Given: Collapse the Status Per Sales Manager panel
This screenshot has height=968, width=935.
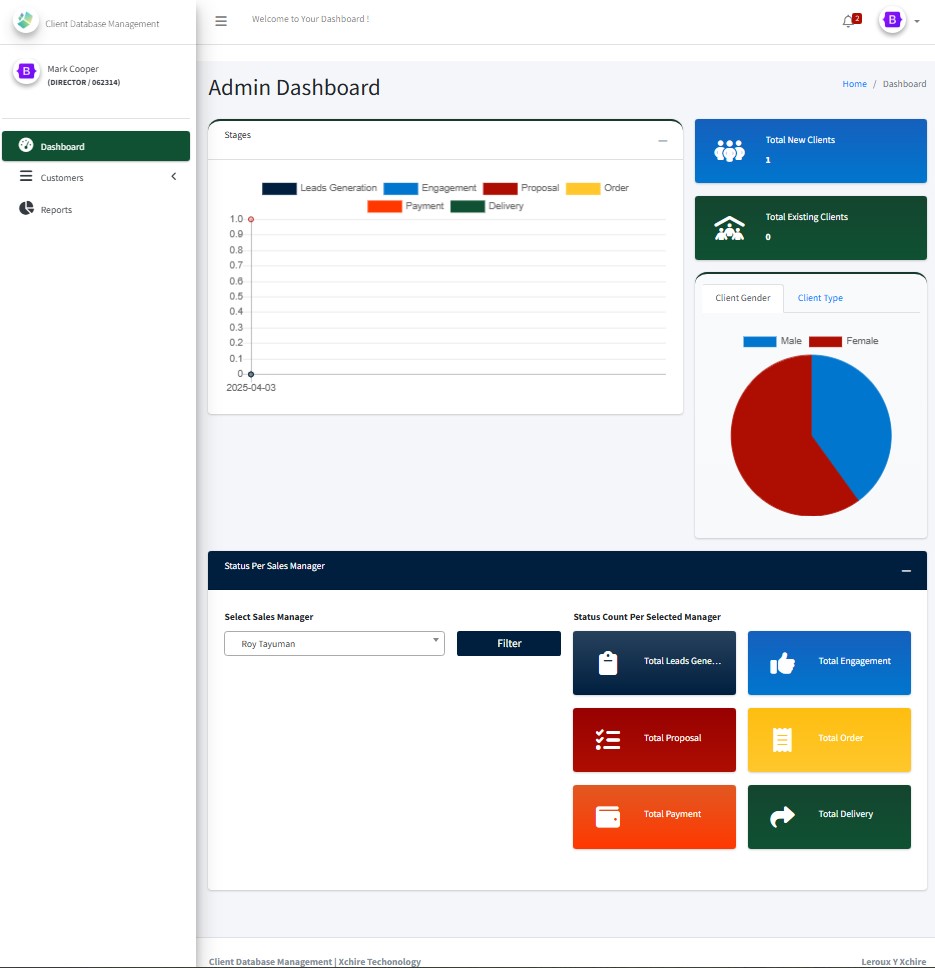Looking at the screenshot, I should coord(906,571).
